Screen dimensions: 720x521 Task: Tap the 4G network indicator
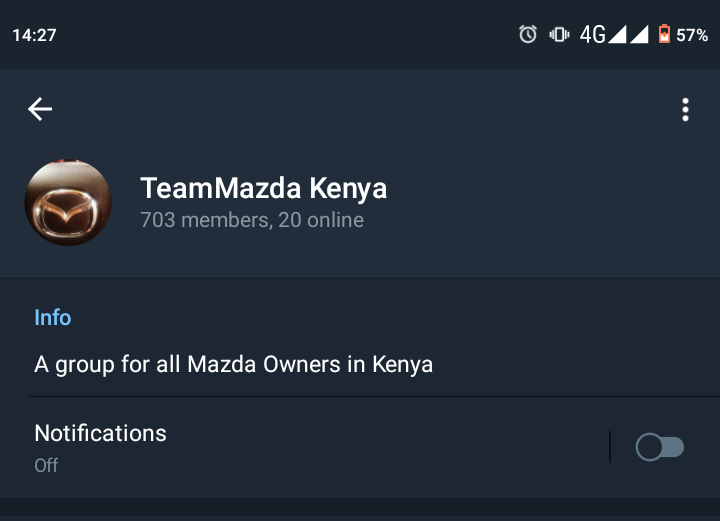[x=593, y=35]
